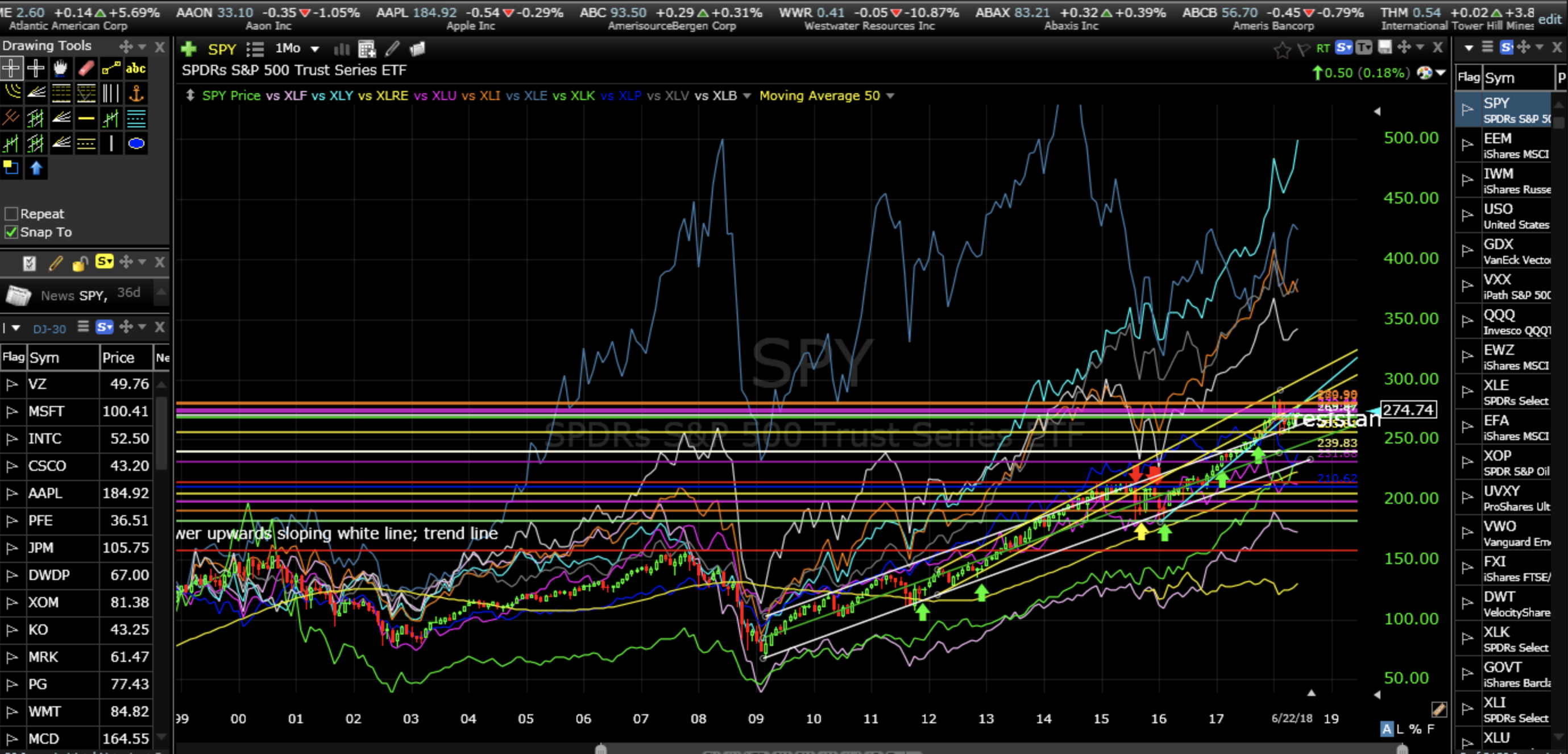The image size is (1568, 754).
Task: Enable the Repeat checkbox
Action: pos(11,214)
